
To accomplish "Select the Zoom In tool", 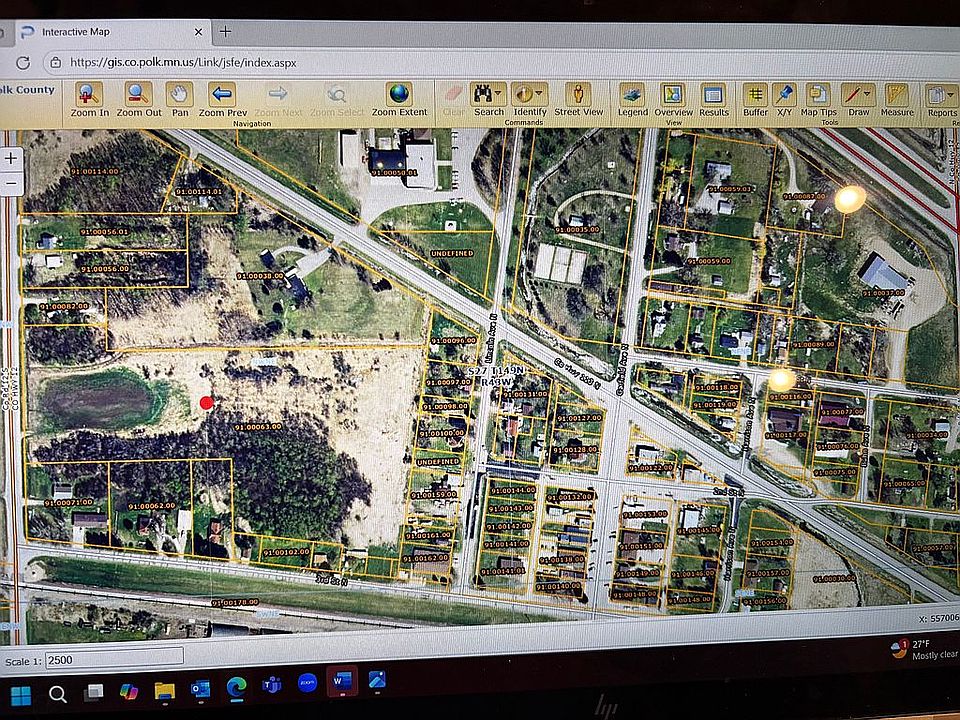I will click(89, 99).
